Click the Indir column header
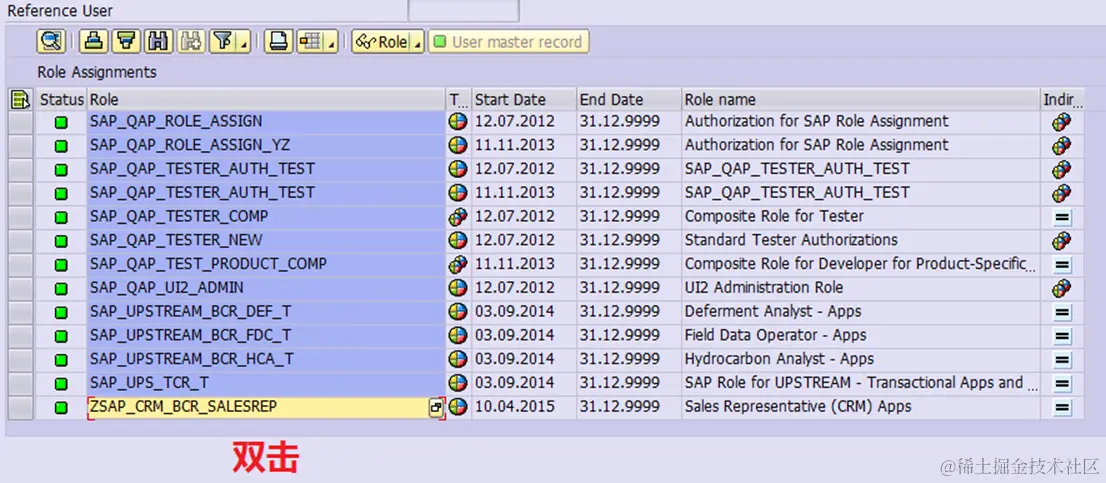Screen dimensions: 1106x483 click(x=1062, y=99)
